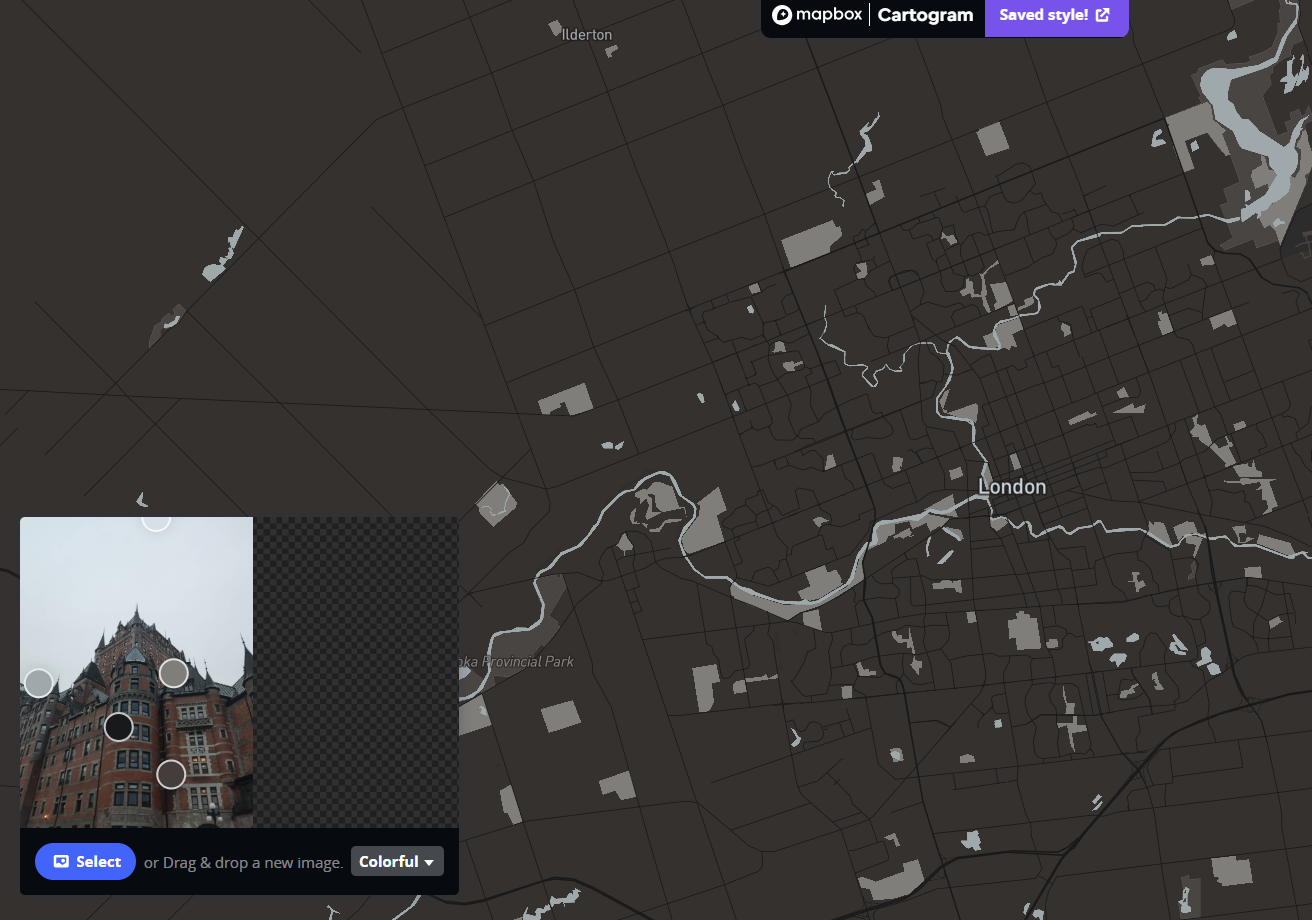Image resolution: width=1312 pixels, height=920 pixels.
Task: Click the checkered transparent area beside the photo
Action: pos(355,671)
